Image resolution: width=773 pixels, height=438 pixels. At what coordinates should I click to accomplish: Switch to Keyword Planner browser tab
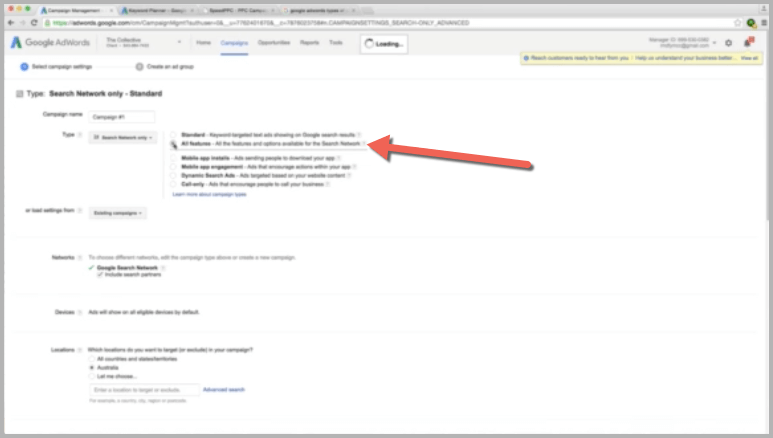tap(157, 10)
